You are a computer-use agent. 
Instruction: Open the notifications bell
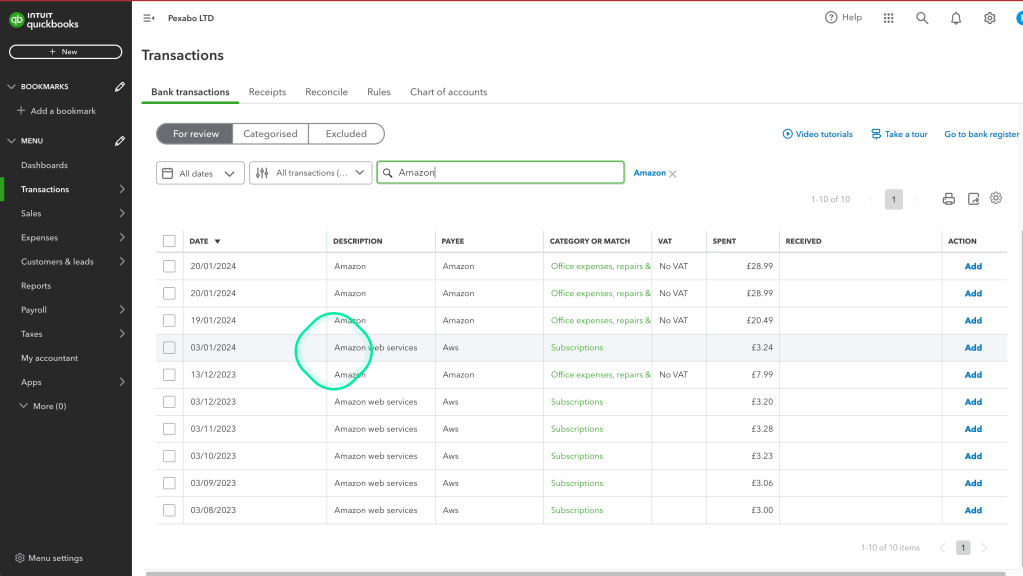click(x=956, y=18)
